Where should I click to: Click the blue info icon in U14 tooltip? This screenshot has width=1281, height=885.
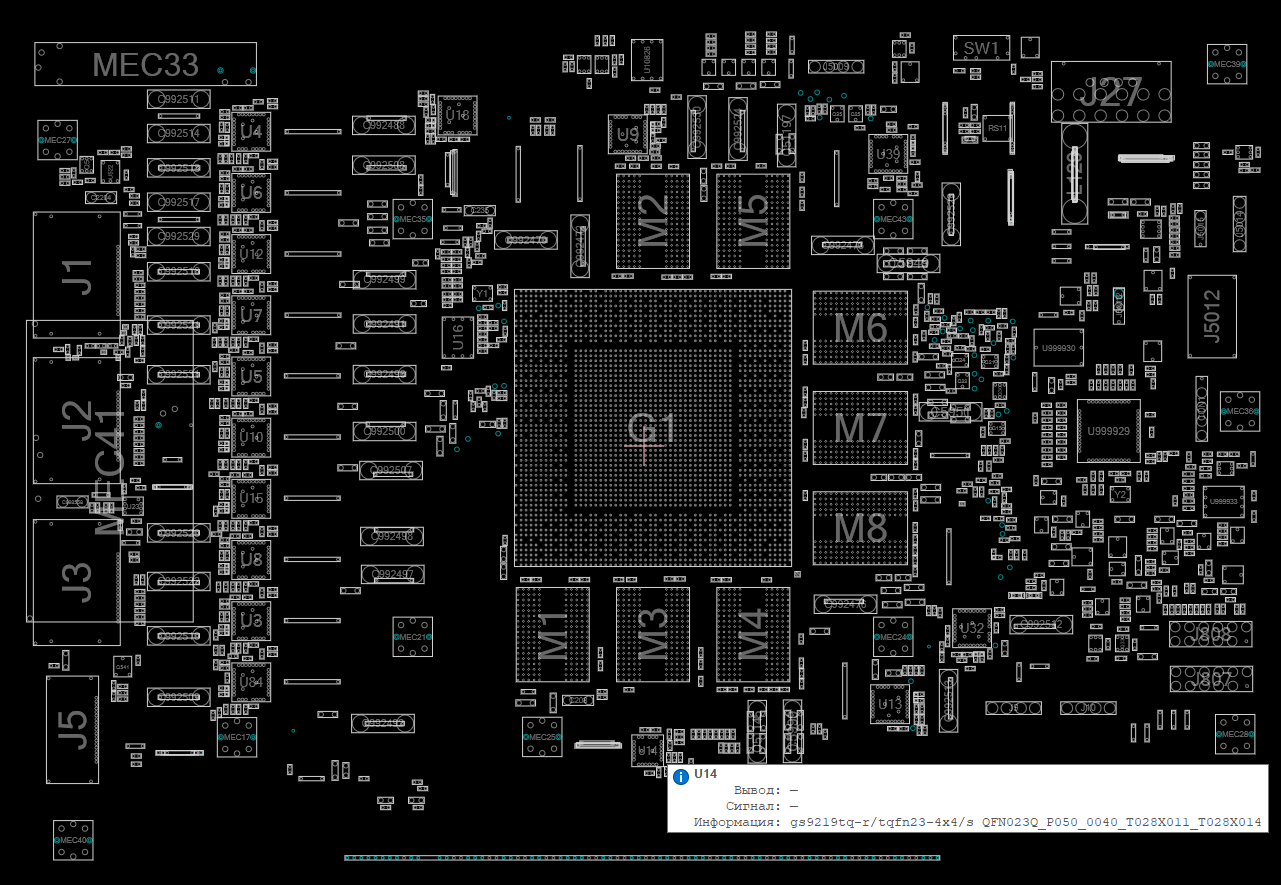tap(681, 776)
